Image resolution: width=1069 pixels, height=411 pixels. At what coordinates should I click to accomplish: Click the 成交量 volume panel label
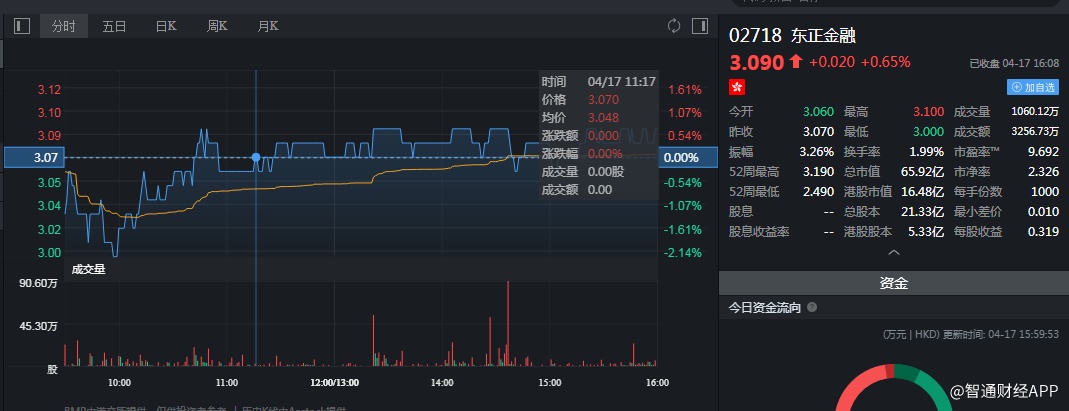pos(87,268)
